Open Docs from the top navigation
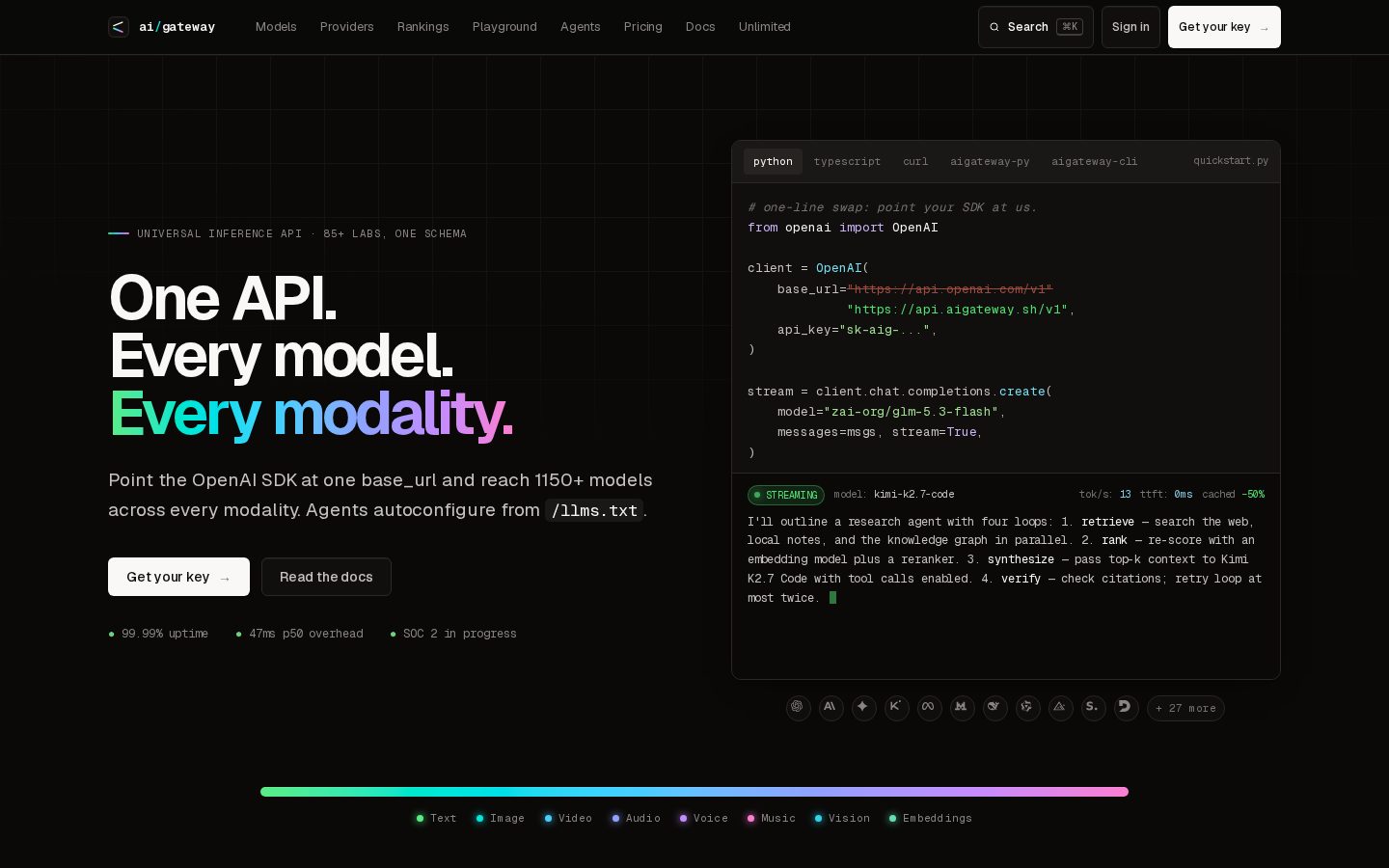The height and width of the screenshot is (868, 1389). click(700, 27)
